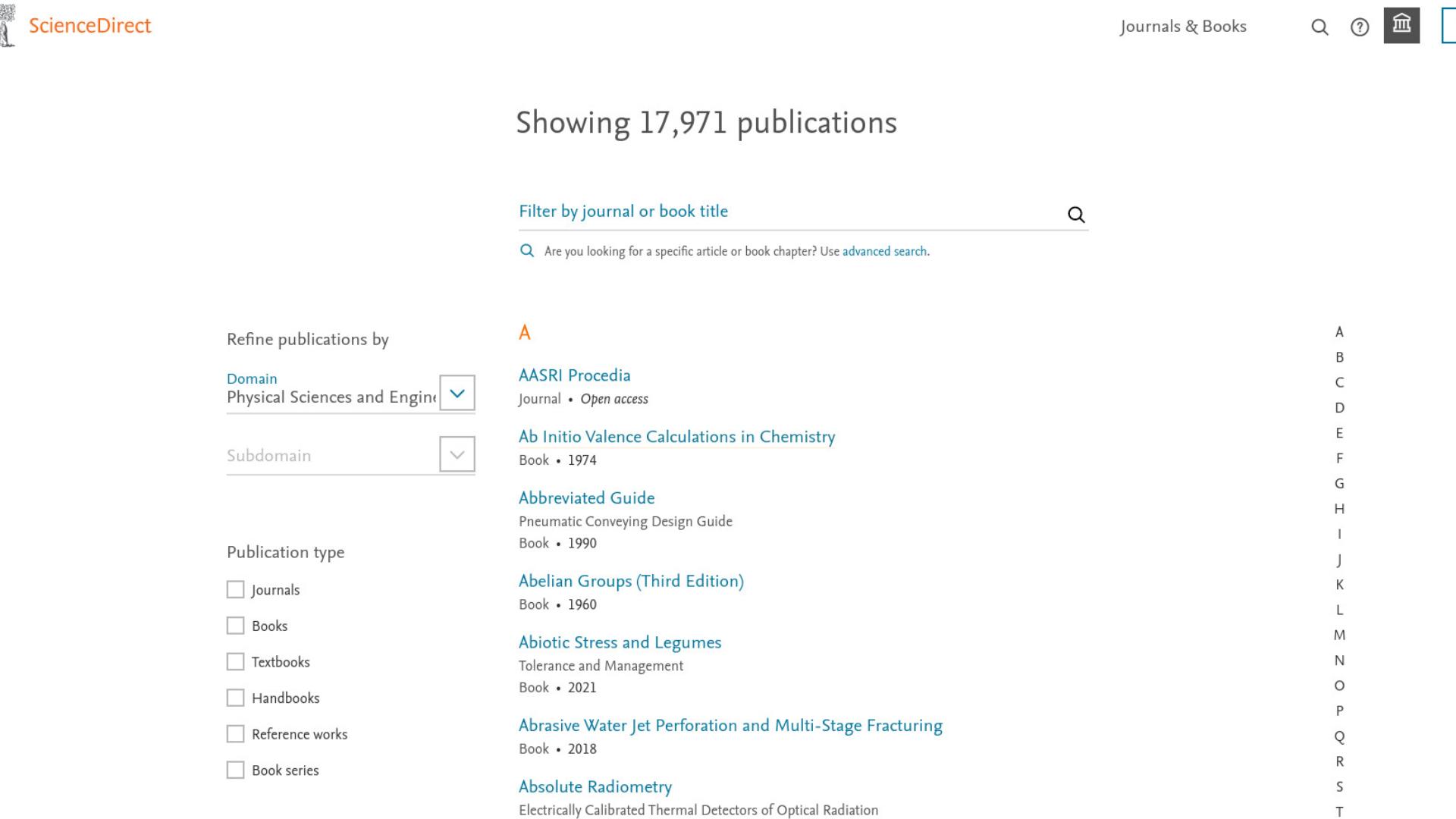Check the Books publication type

tap(236, 626)
